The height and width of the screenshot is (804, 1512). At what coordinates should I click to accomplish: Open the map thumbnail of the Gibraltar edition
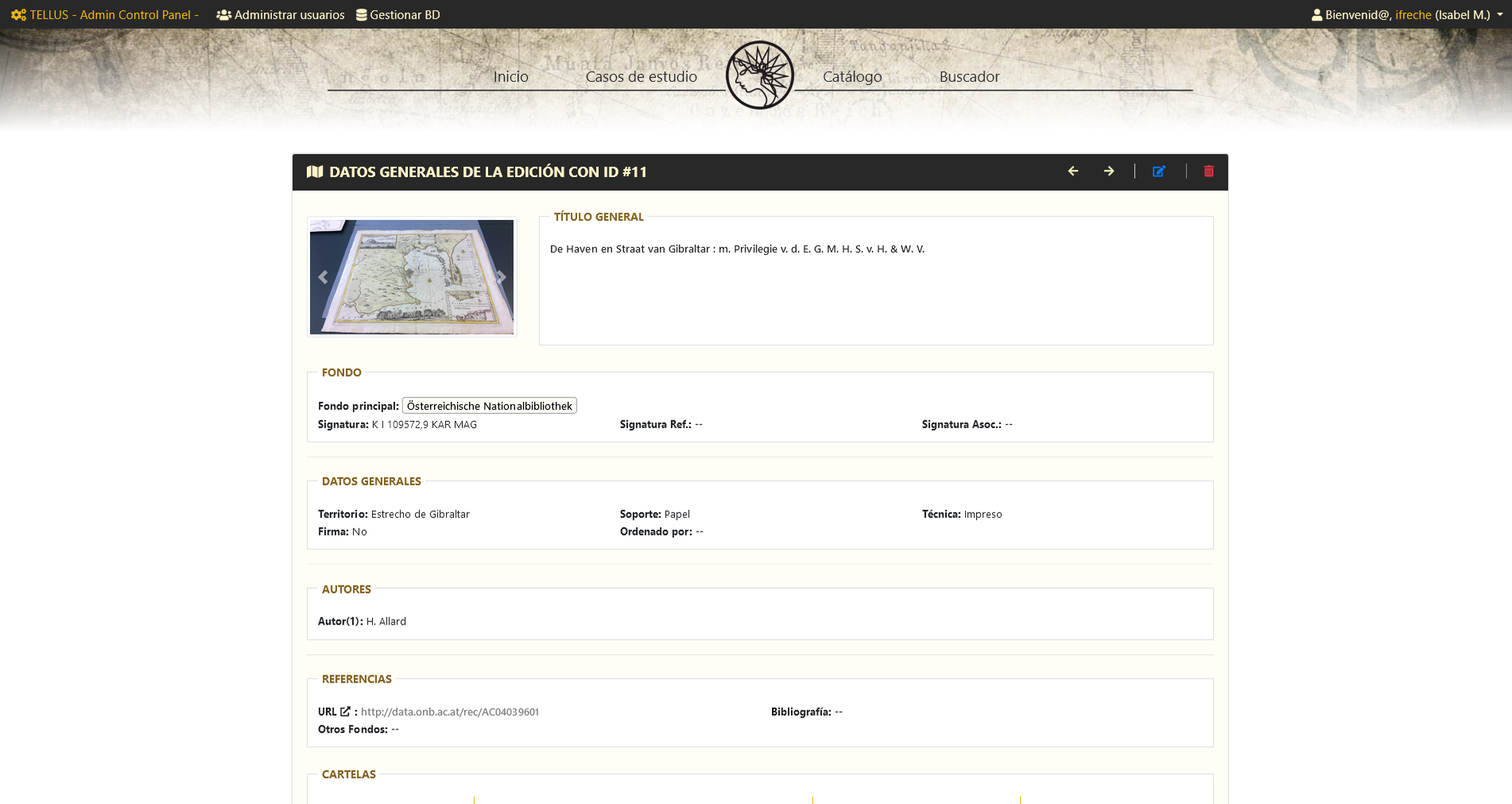click(411, 276)
